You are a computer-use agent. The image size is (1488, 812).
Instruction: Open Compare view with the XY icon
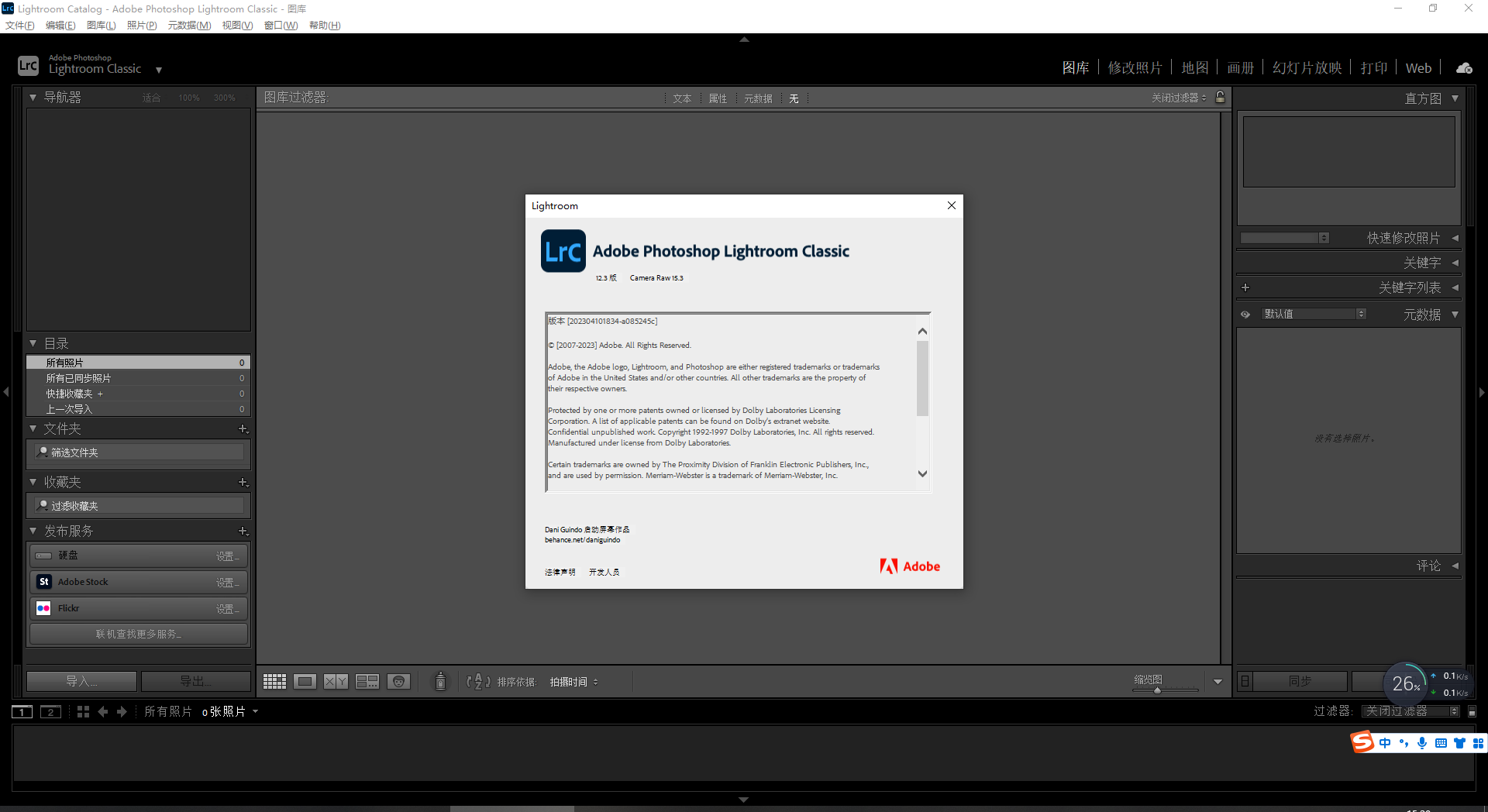point(336,681)
